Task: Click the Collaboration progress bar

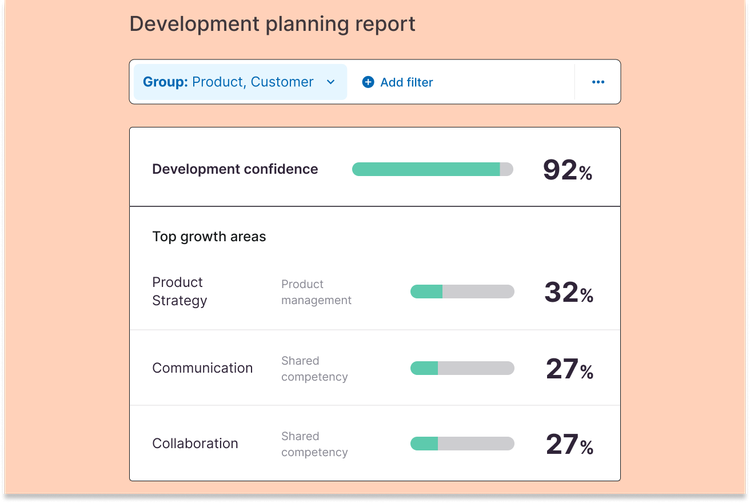Action: pos(462,443)
